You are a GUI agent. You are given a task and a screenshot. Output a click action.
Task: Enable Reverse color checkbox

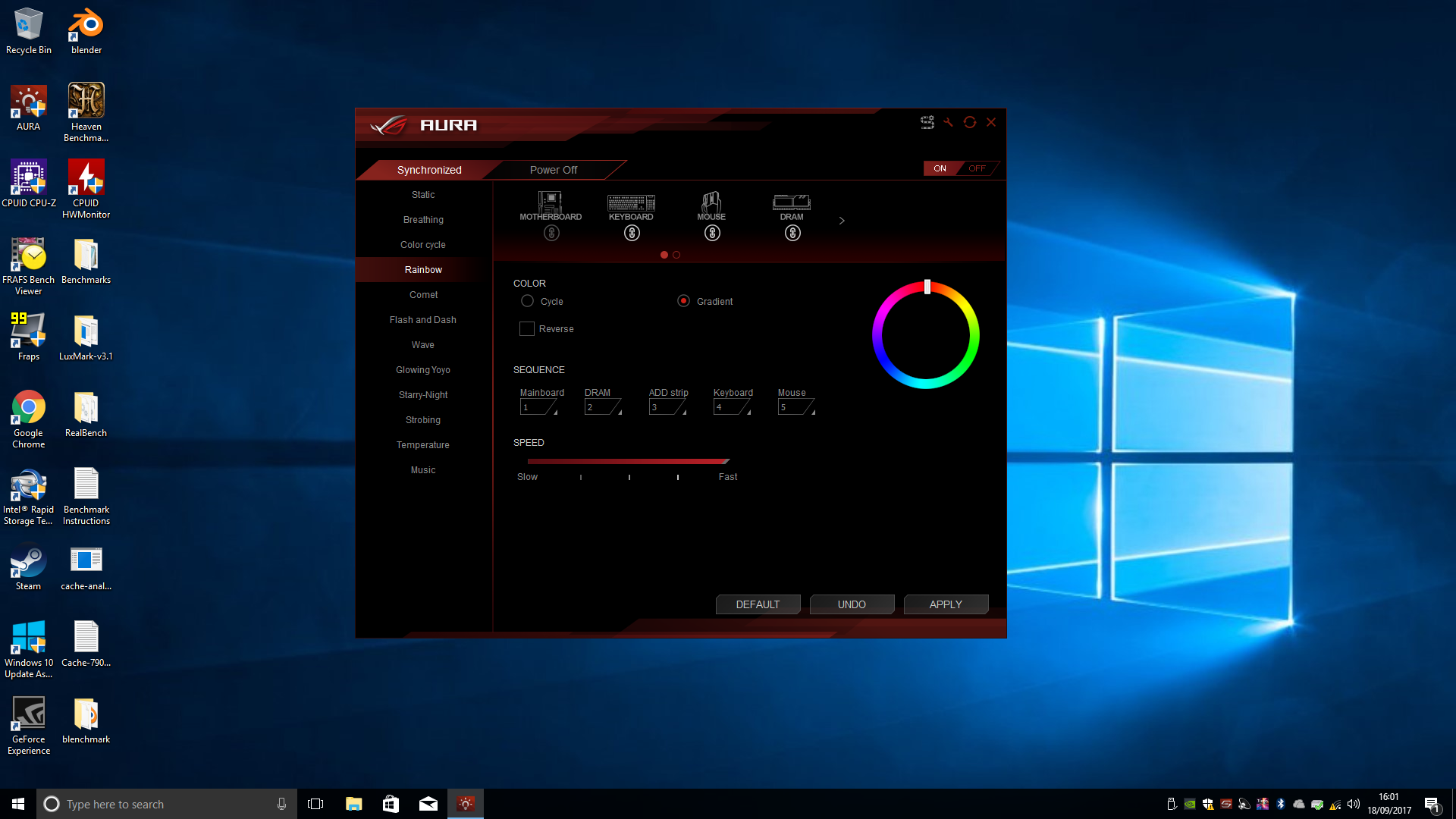(527, 329)
